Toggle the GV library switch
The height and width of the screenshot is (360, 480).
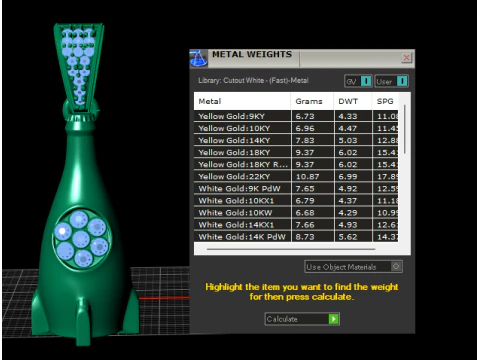358,81
